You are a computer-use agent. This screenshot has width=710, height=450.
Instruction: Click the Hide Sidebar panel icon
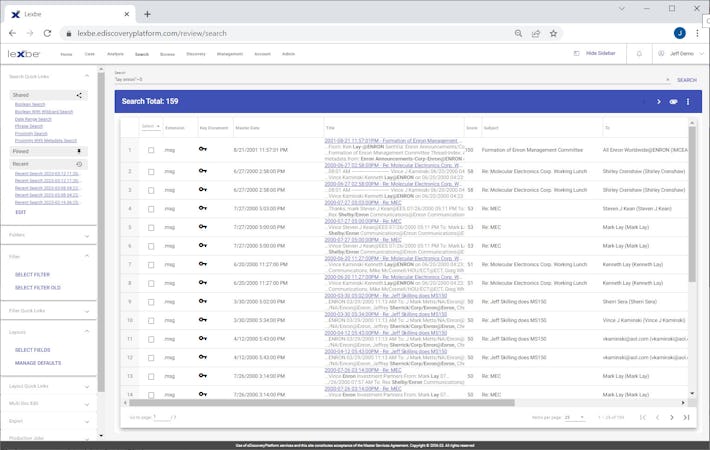point(576,53)
